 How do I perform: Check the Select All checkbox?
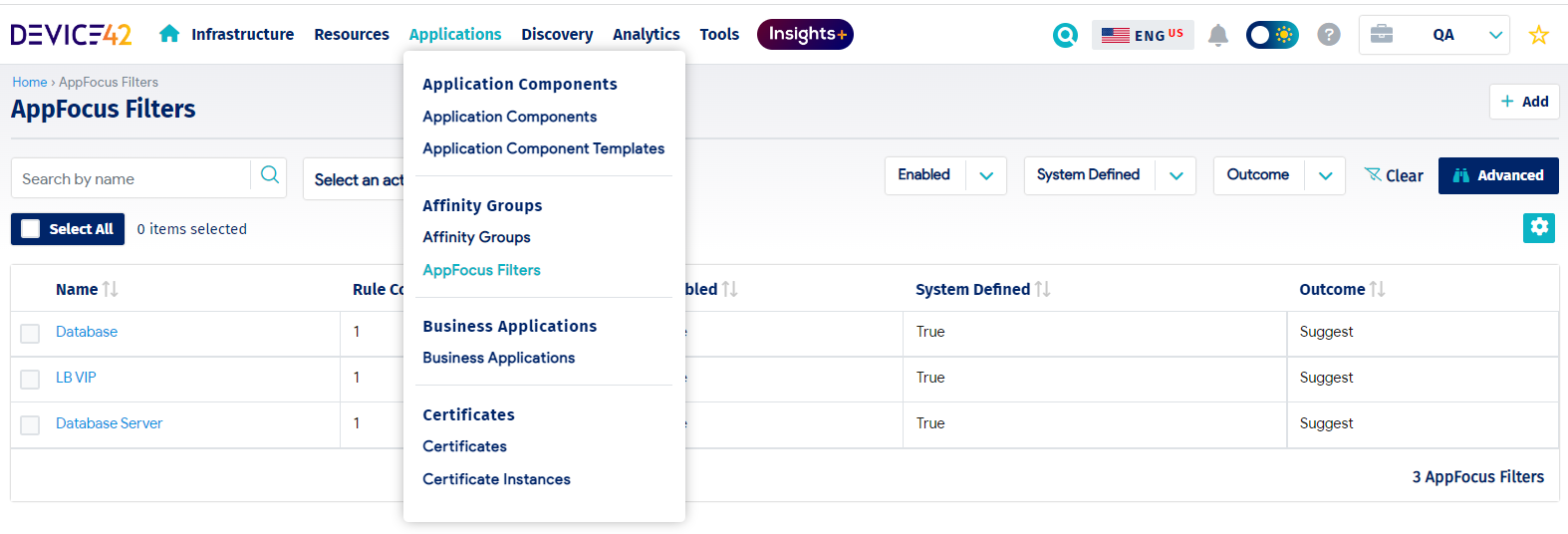click(x=31, y=229)
